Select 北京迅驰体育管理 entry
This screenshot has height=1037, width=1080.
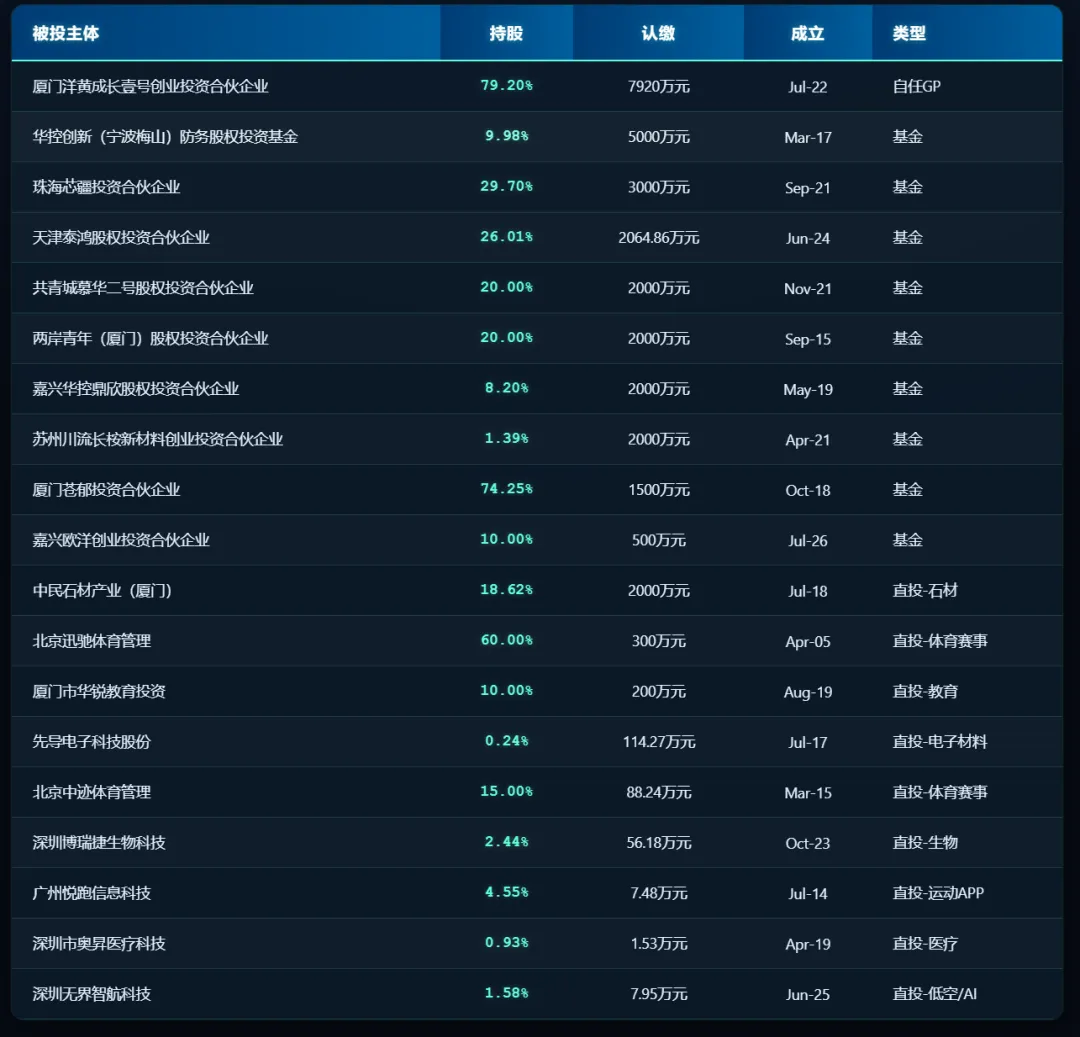tap(92, 640)
